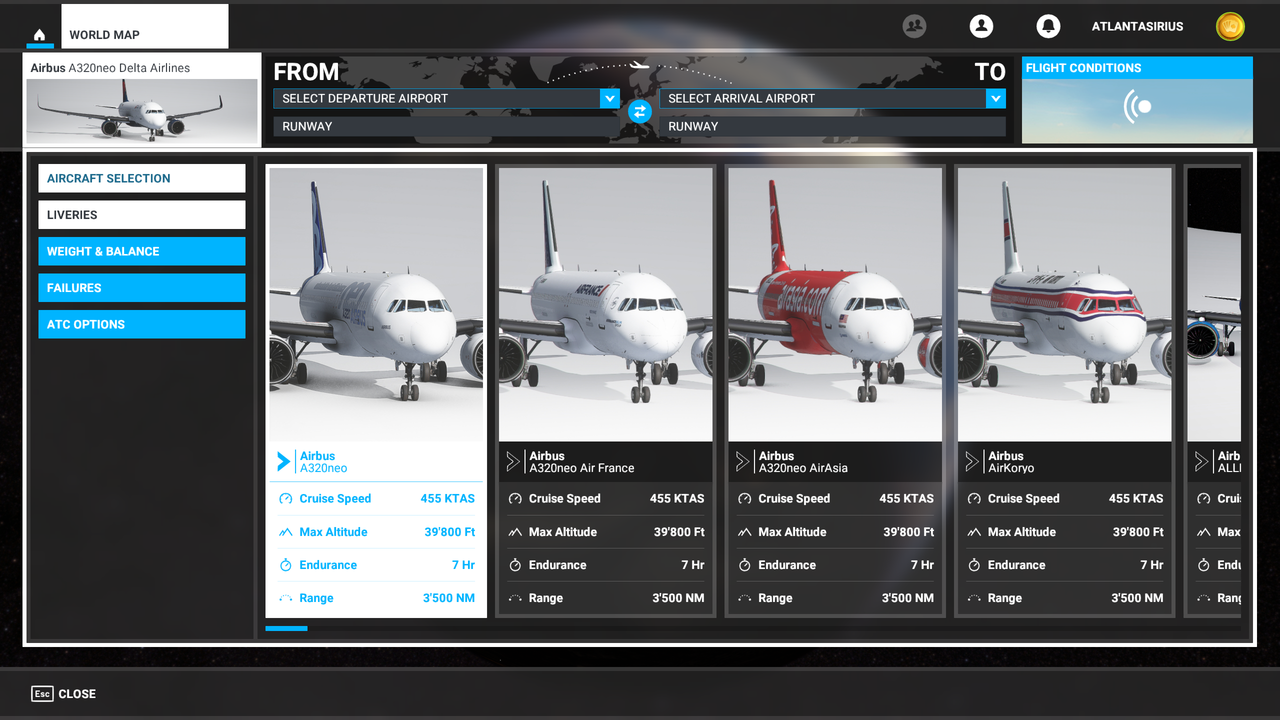This screenshot has height=720, width=1280.
Task: Open the notifications bell
Action: pos(1047,26)
